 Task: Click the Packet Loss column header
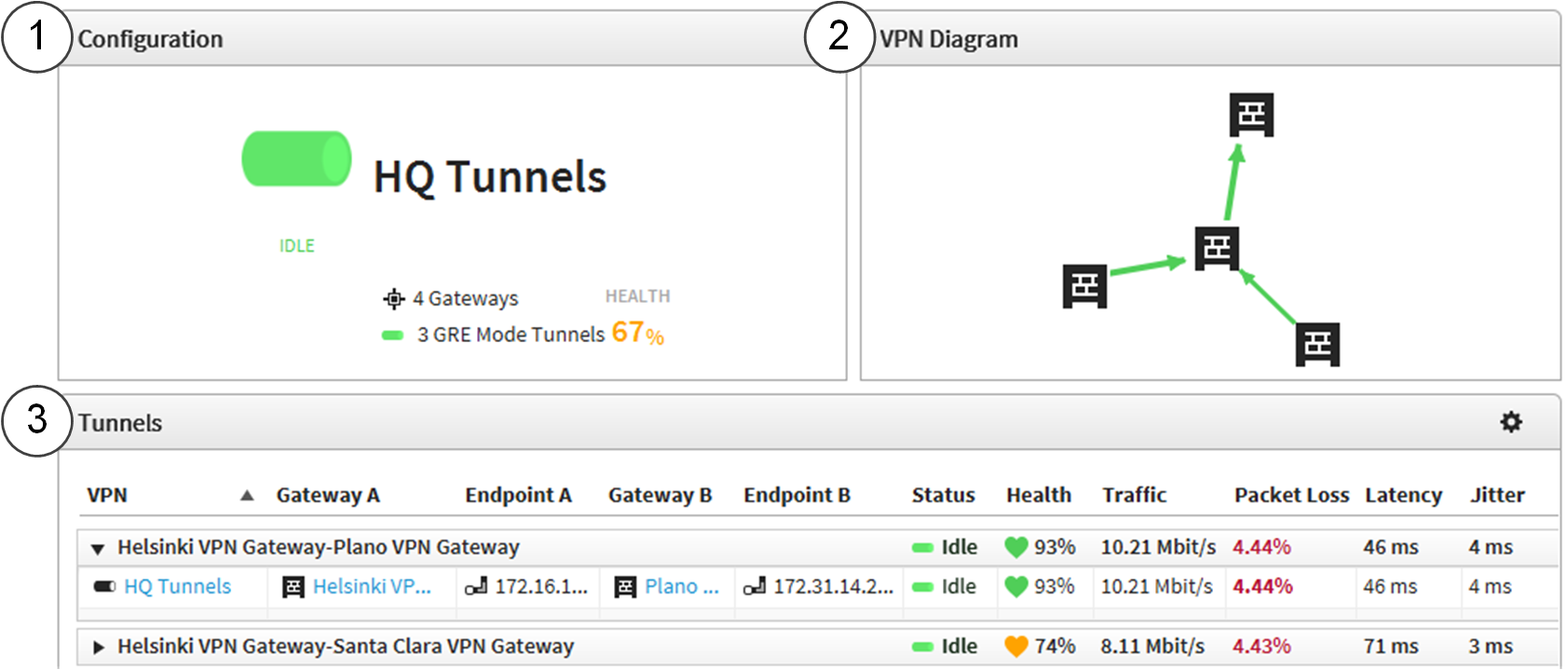click(1290, 495)
